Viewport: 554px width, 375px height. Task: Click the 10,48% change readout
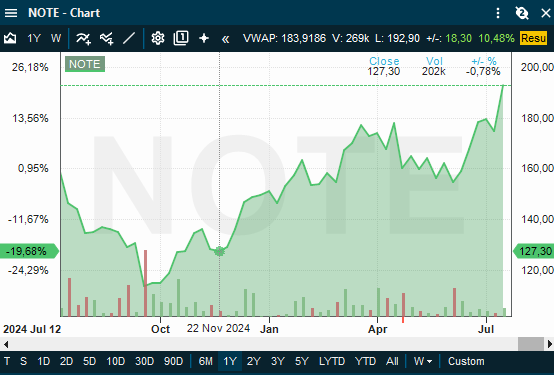click(496, 38)
